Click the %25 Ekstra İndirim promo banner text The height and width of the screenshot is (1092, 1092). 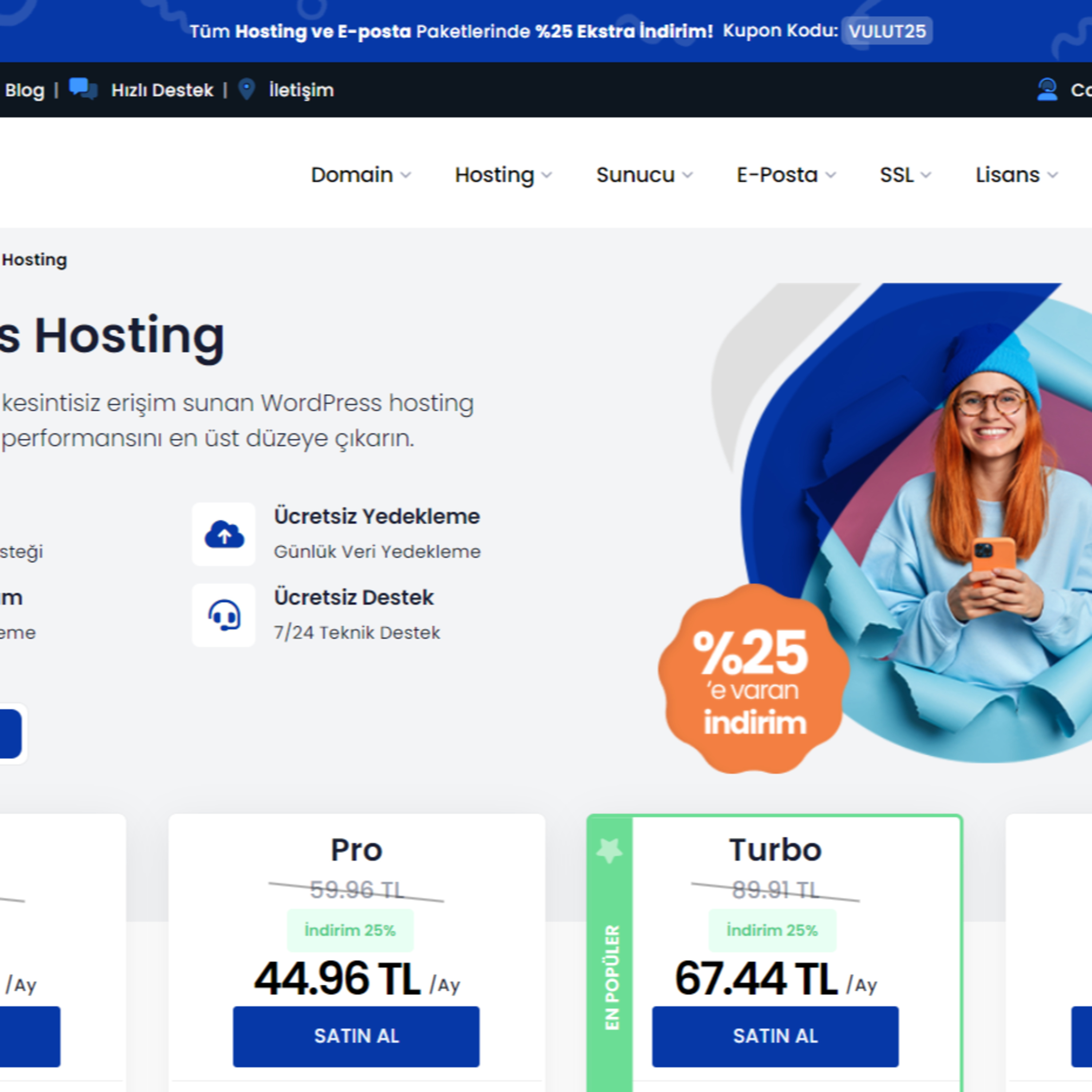tap(624, 31)
